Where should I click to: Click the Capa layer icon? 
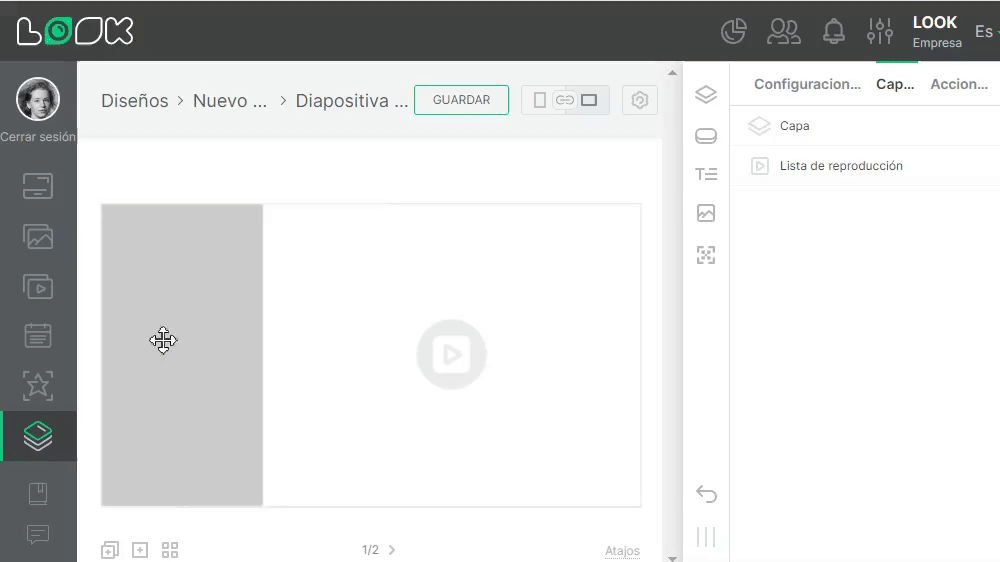click(x=759, y=126)
